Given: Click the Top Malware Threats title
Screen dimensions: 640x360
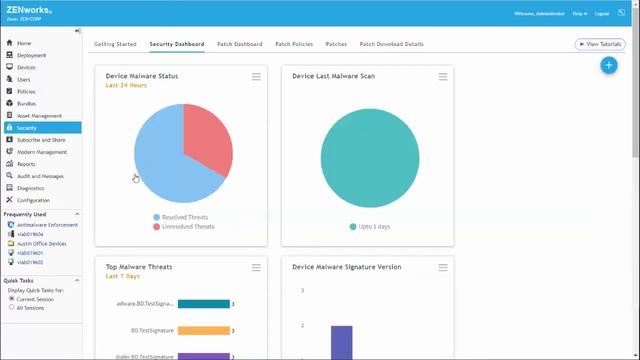Looking at the screenshot, I should [139, 267].
